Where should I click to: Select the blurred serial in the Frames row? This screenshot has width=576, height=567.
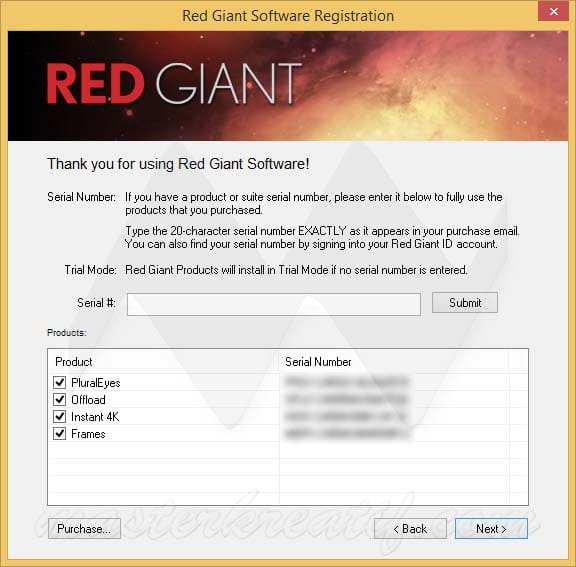pyautogui.click(x=347, y=433)
